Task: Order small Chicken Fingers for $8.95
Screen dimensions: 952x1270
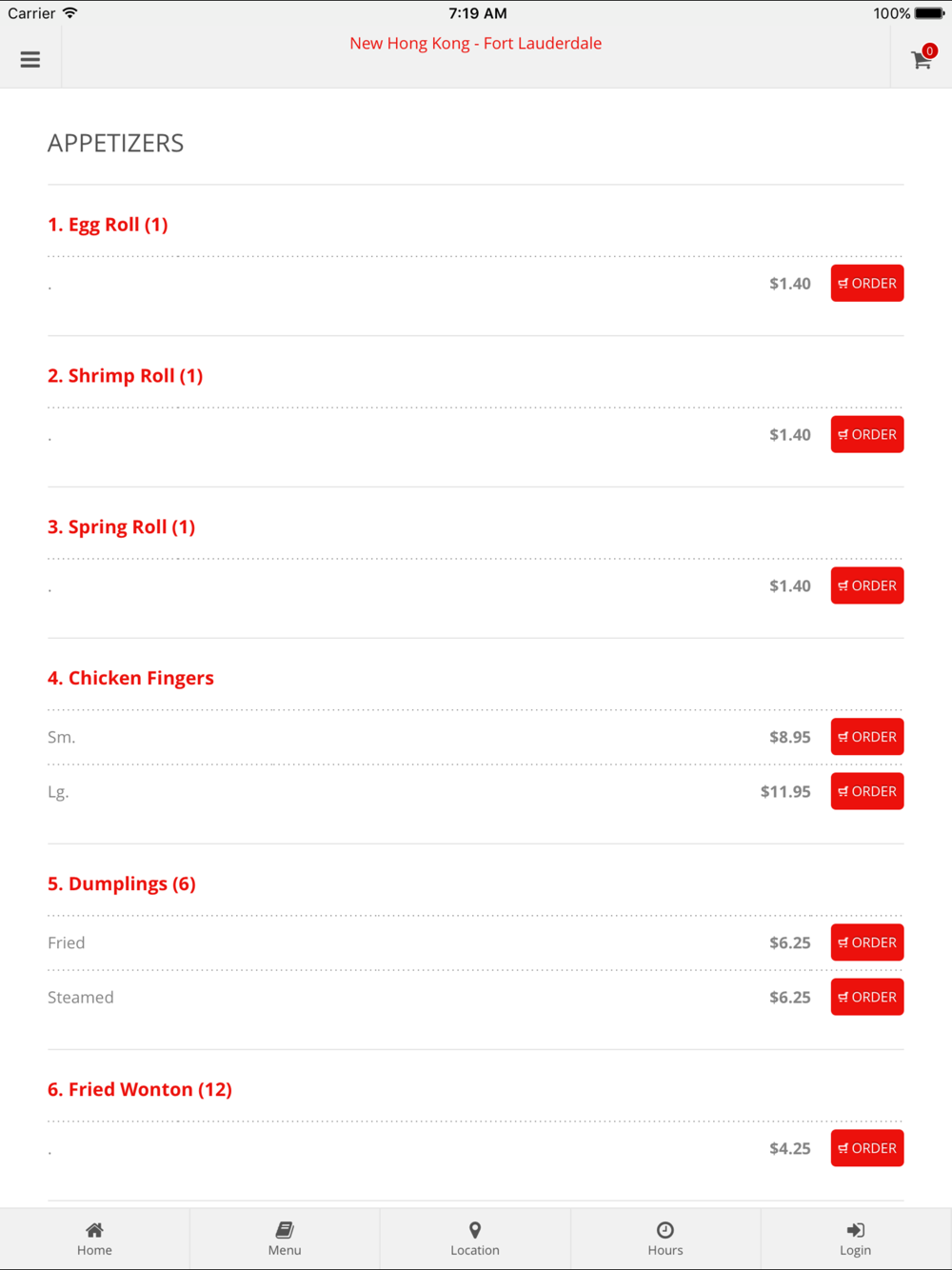Action: point(867,737)
